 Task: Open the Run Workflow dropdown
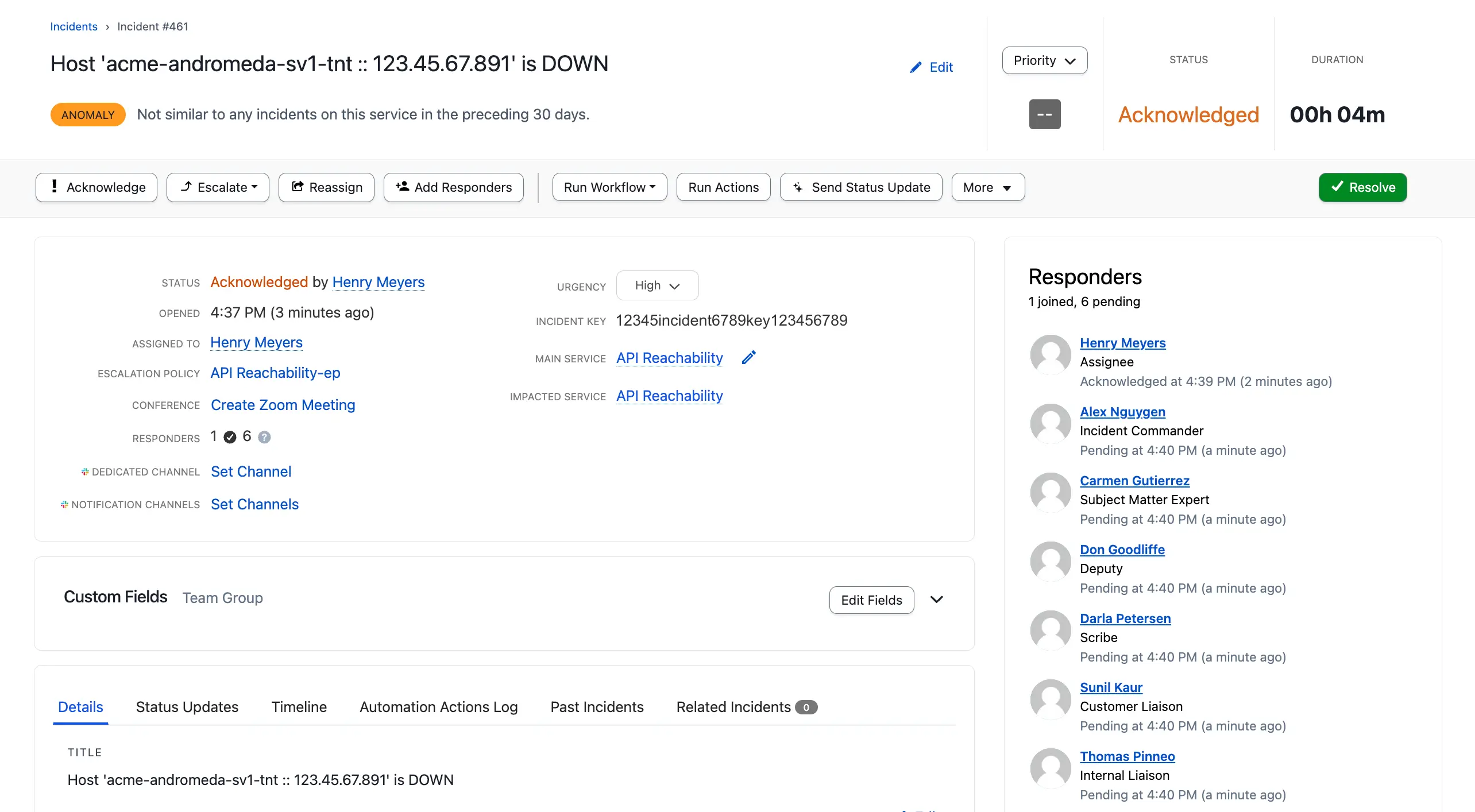(609, 187)
